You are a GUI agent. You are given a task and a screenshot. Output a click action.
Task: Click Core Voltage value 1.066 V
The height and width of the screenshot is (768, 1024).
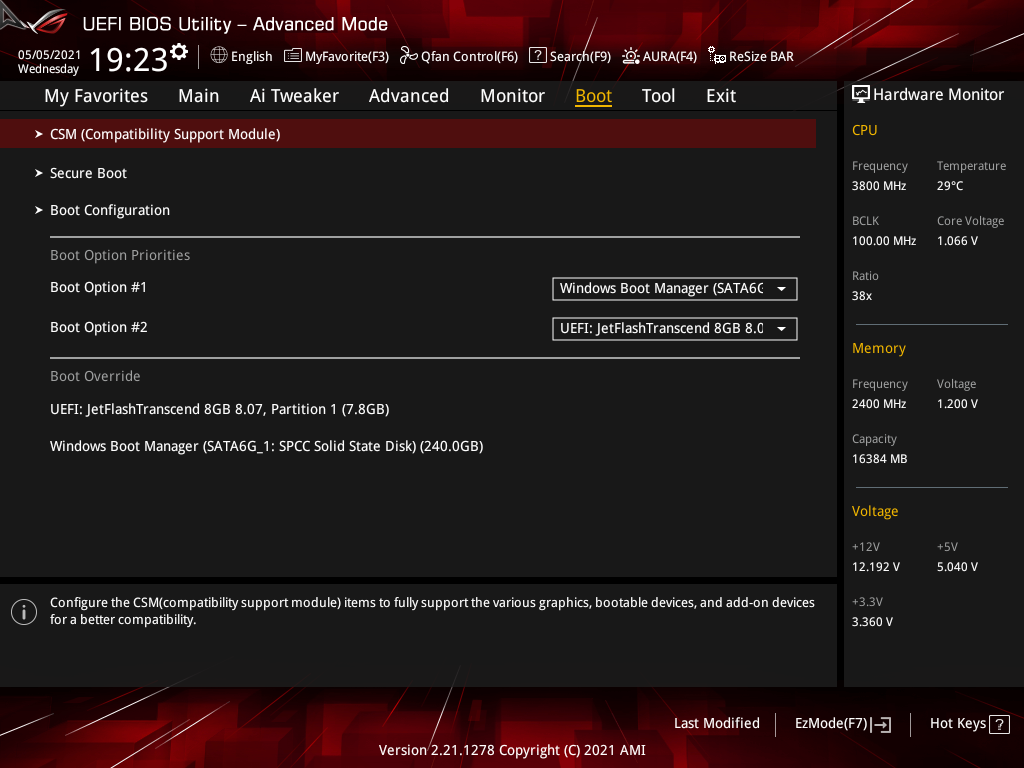pos(957,241)
